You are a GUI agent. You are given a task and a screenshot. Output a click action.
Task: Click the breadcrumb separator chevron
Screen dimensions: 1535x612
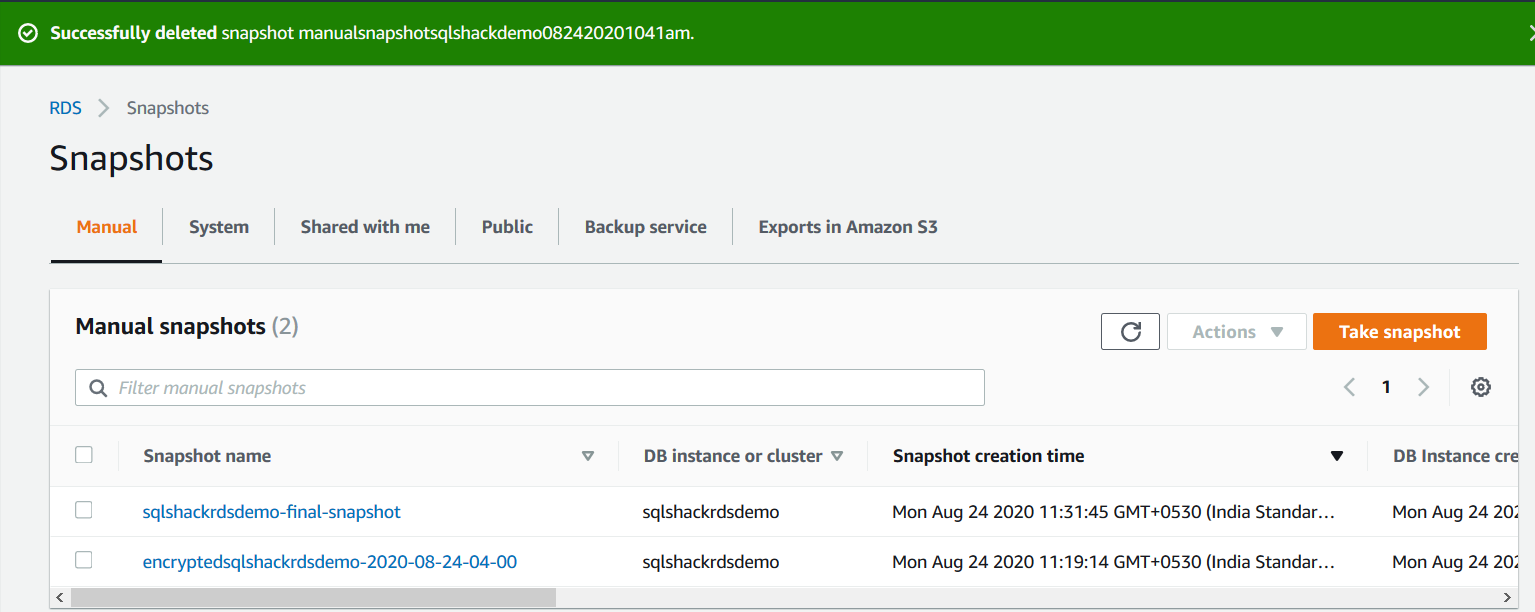pyautogui.click(x=104, y=108)
